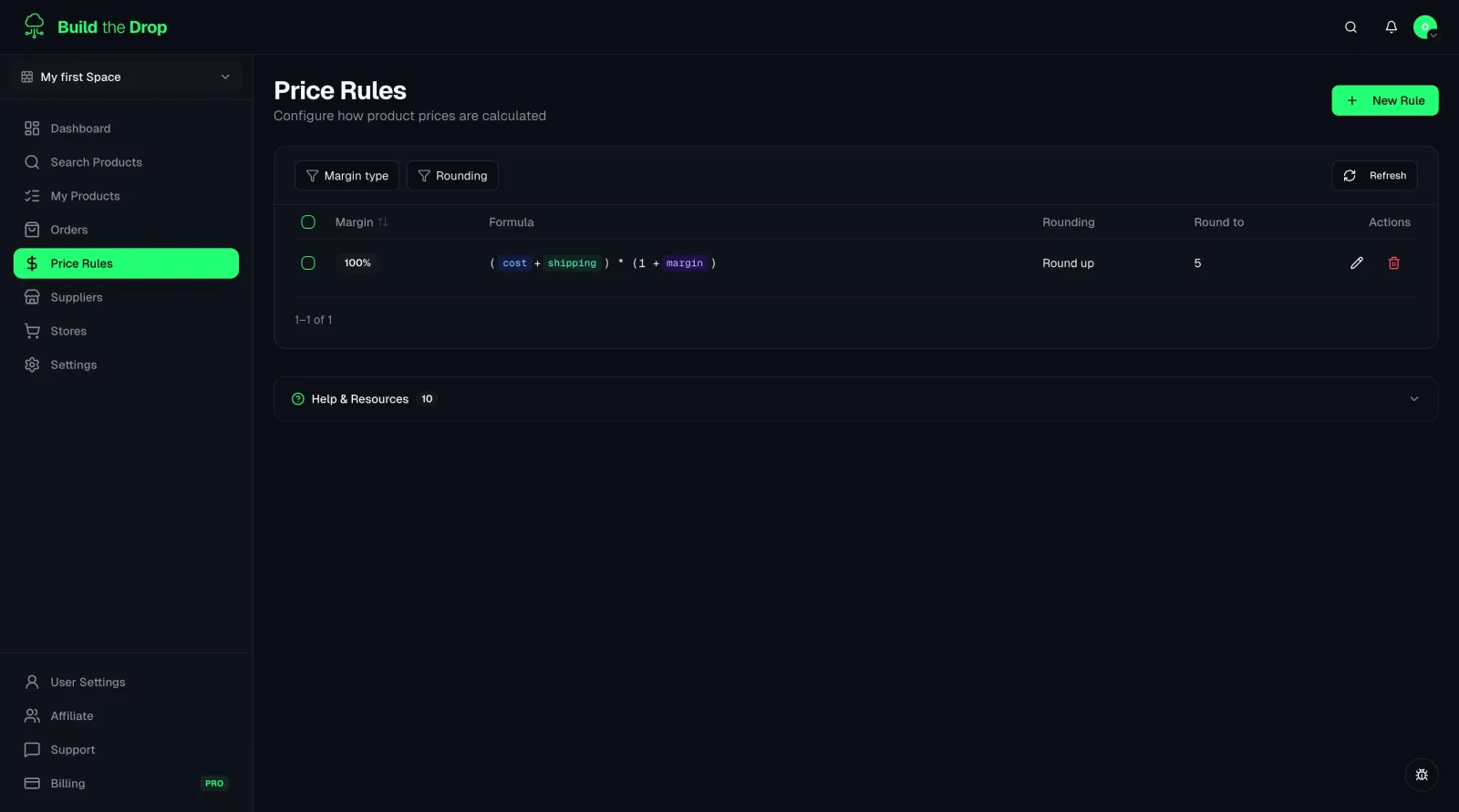
Task: Click the margin token in formula
Action: (685, 263)
